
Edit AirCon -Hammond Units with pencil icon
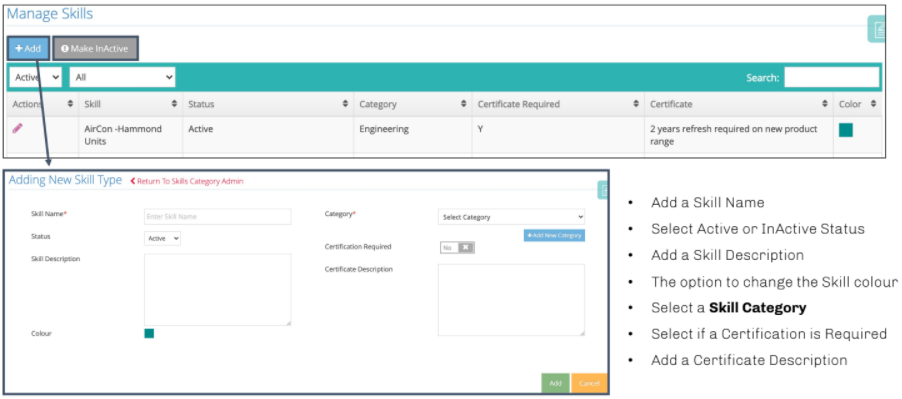tap(18, 129)
